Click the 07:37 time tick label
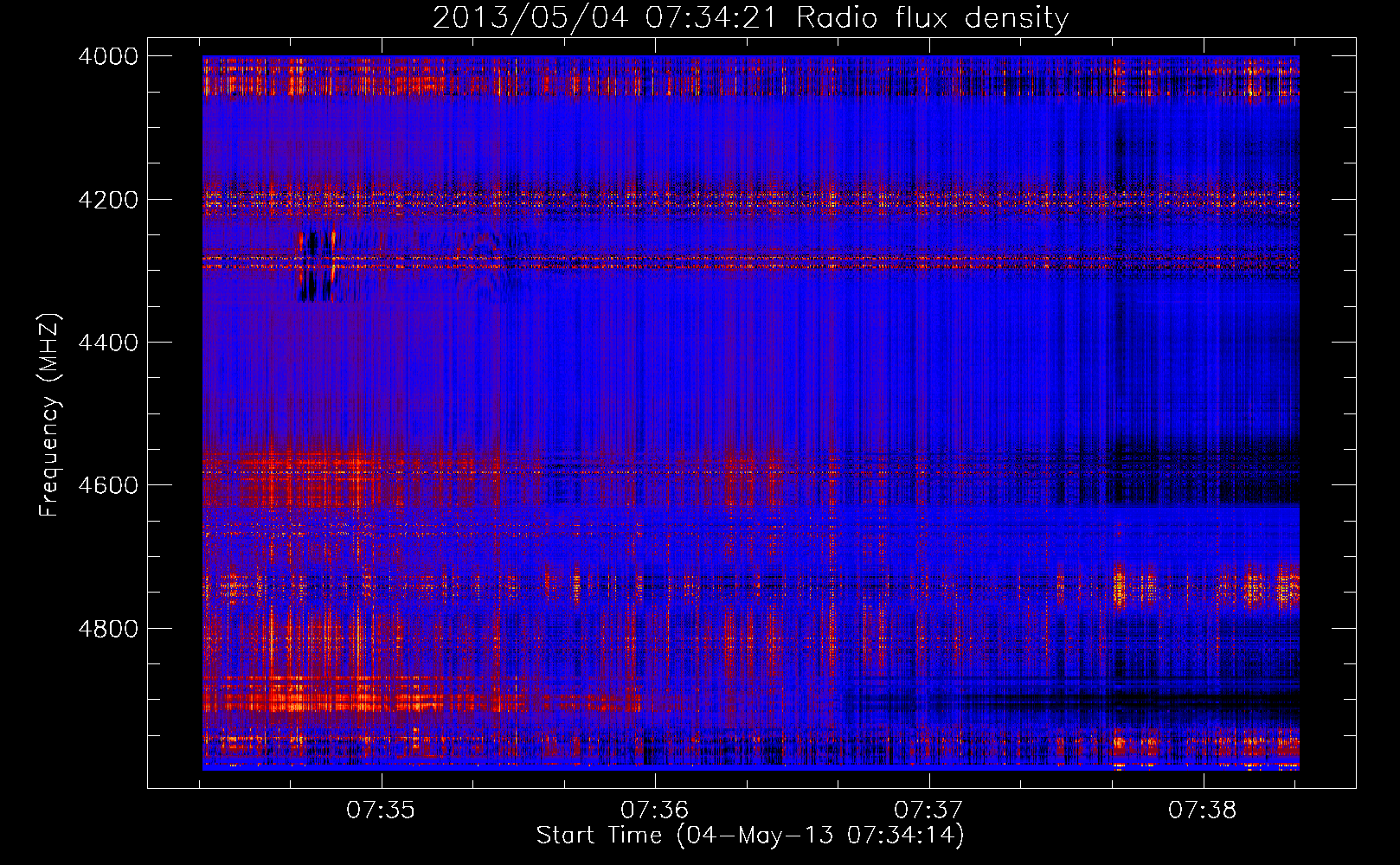Screen dimensions: 1400x865 (928, 810)
